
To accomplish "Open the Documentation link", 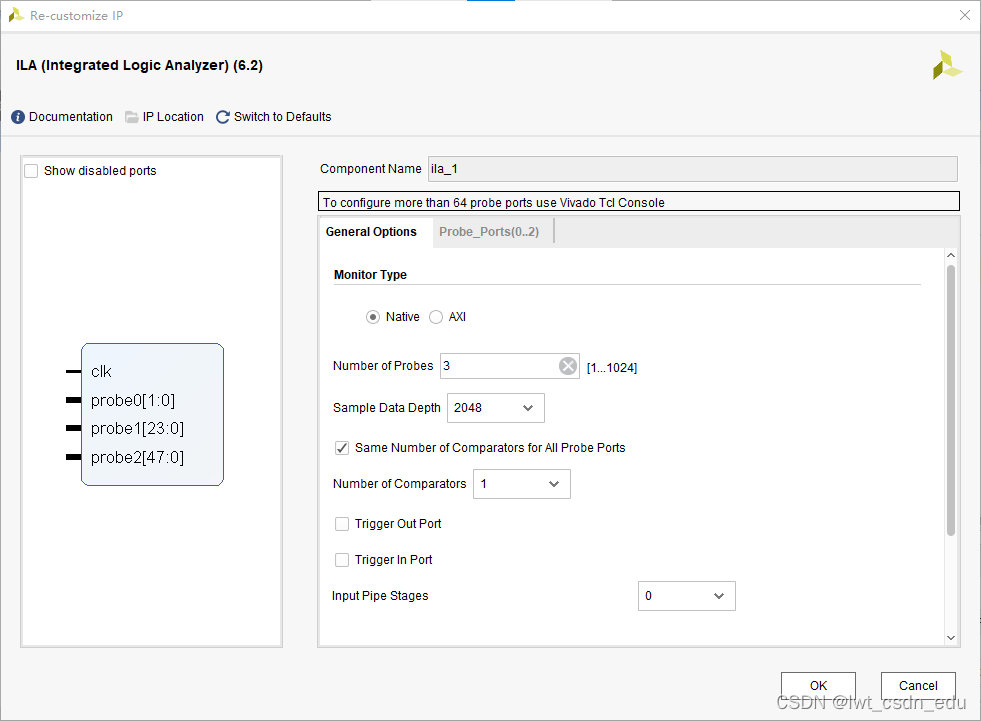I will point(71,117).
